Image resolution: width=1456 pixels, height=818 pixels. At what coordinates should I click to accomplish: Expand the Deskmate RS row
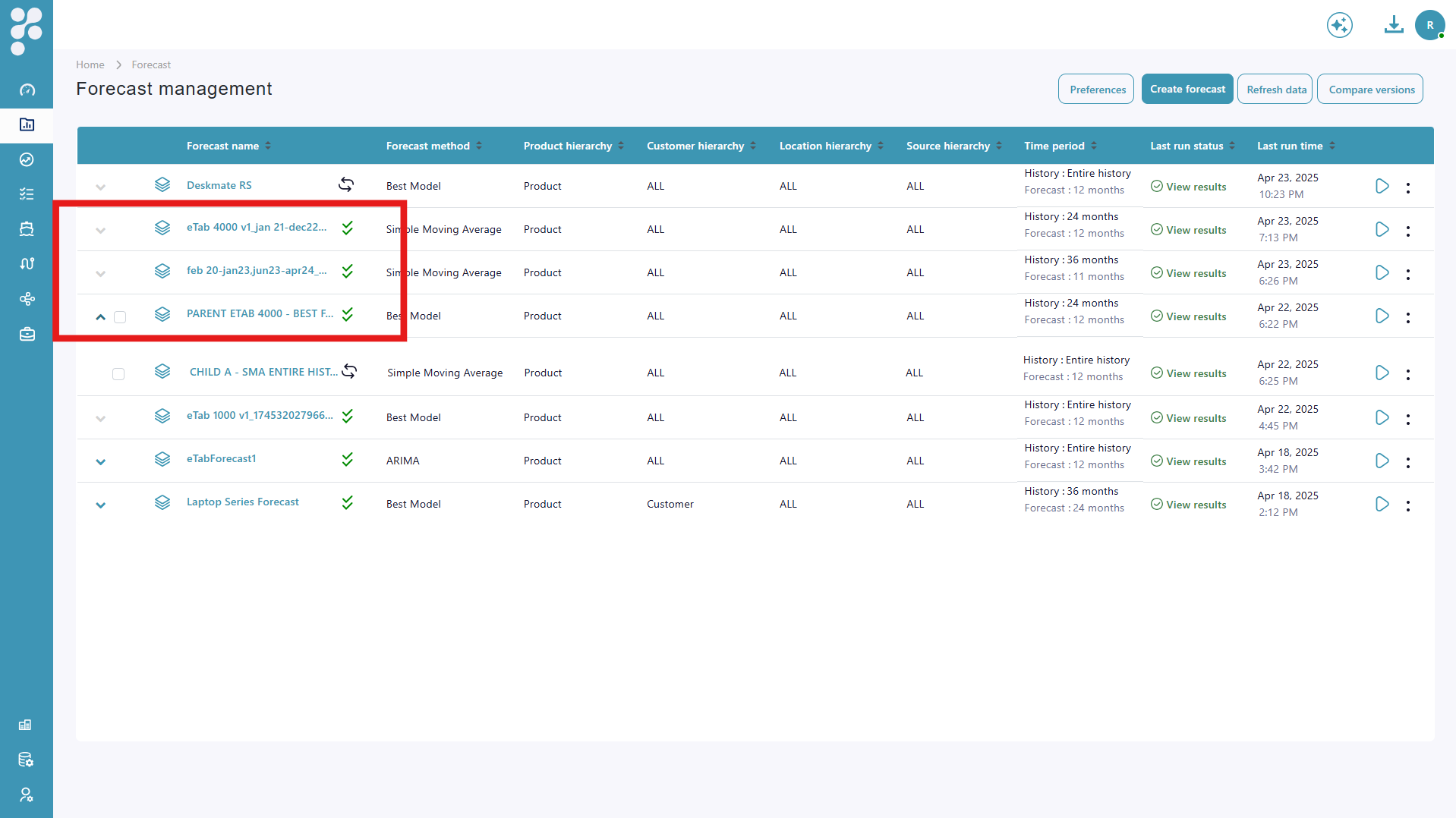click(x=100, y=187)
